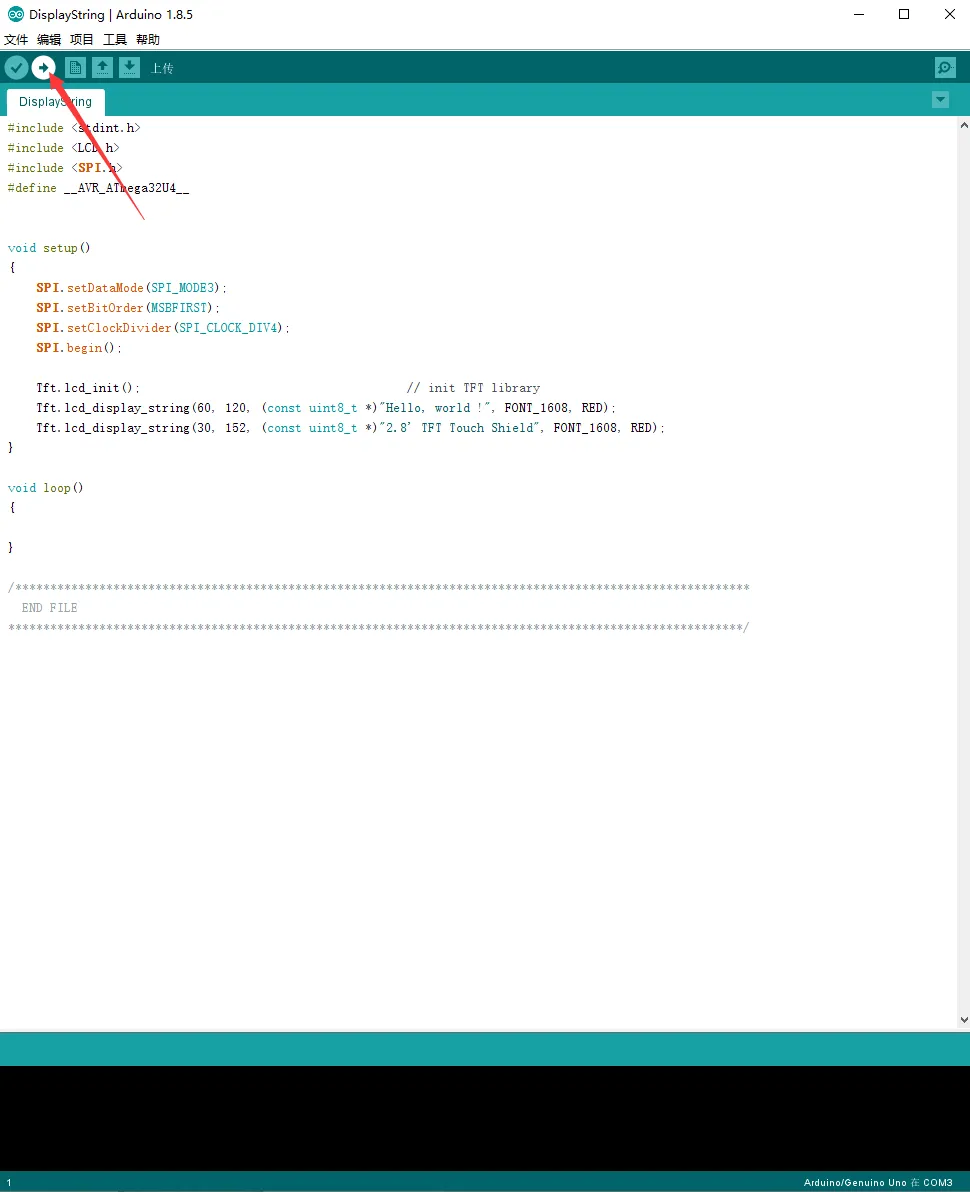Open the 编辑 menu
This screenshot has height=1192, width=970.
49,40
